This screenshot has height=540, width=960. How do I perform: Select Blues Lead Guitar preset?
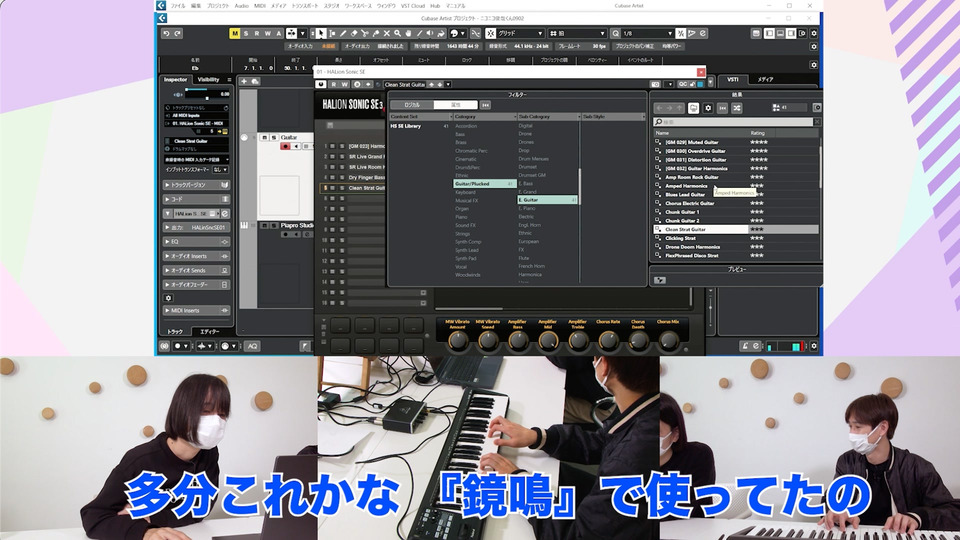point(684,195)
